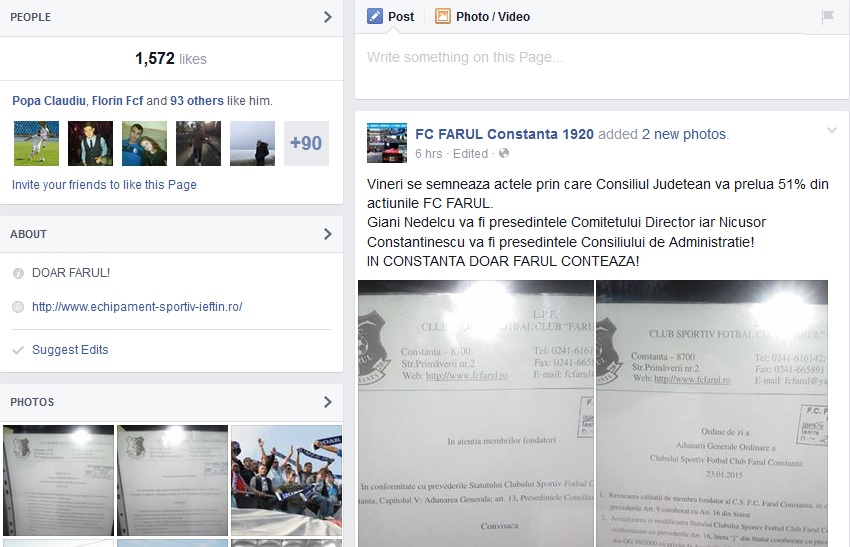Click the 'IN CONSTANTA DOAR FARUL CONTEAZA!' line
The image size is (850, 547).
(x=503, y=261)
